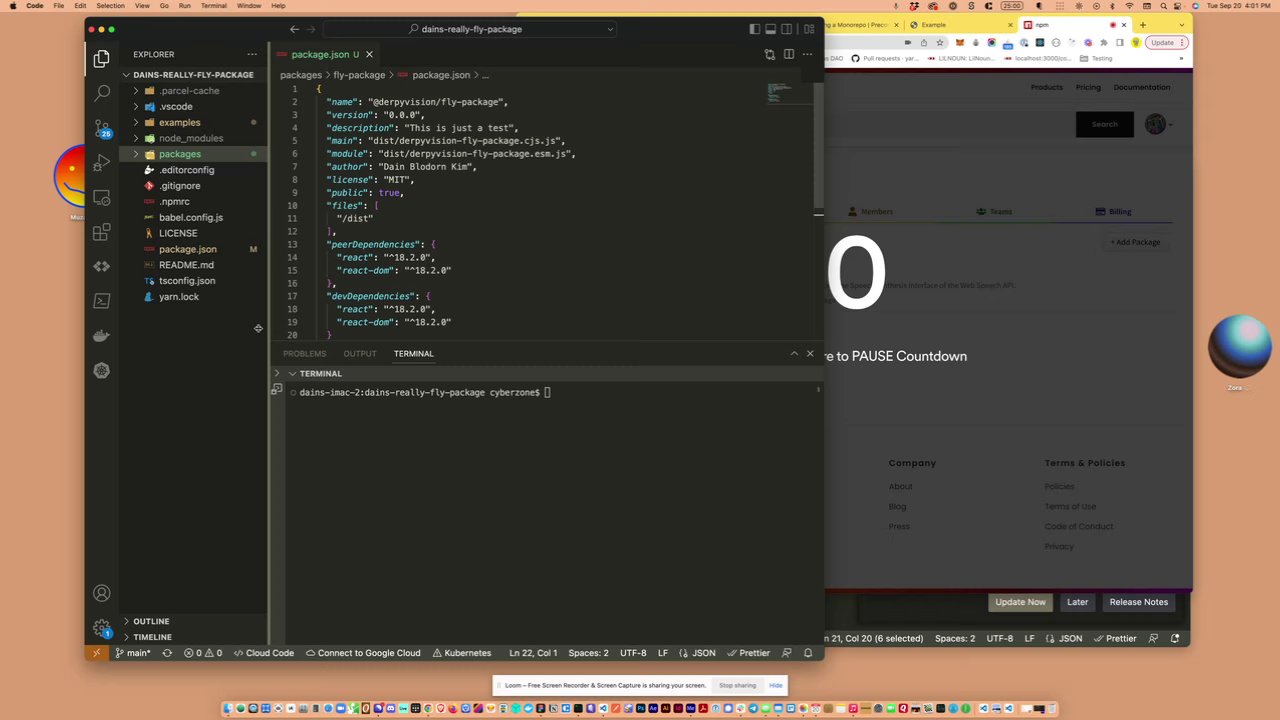
Task: Open the Selection menu in macOS menu bar
Action: pyautogui.click(x=110, y=6)
